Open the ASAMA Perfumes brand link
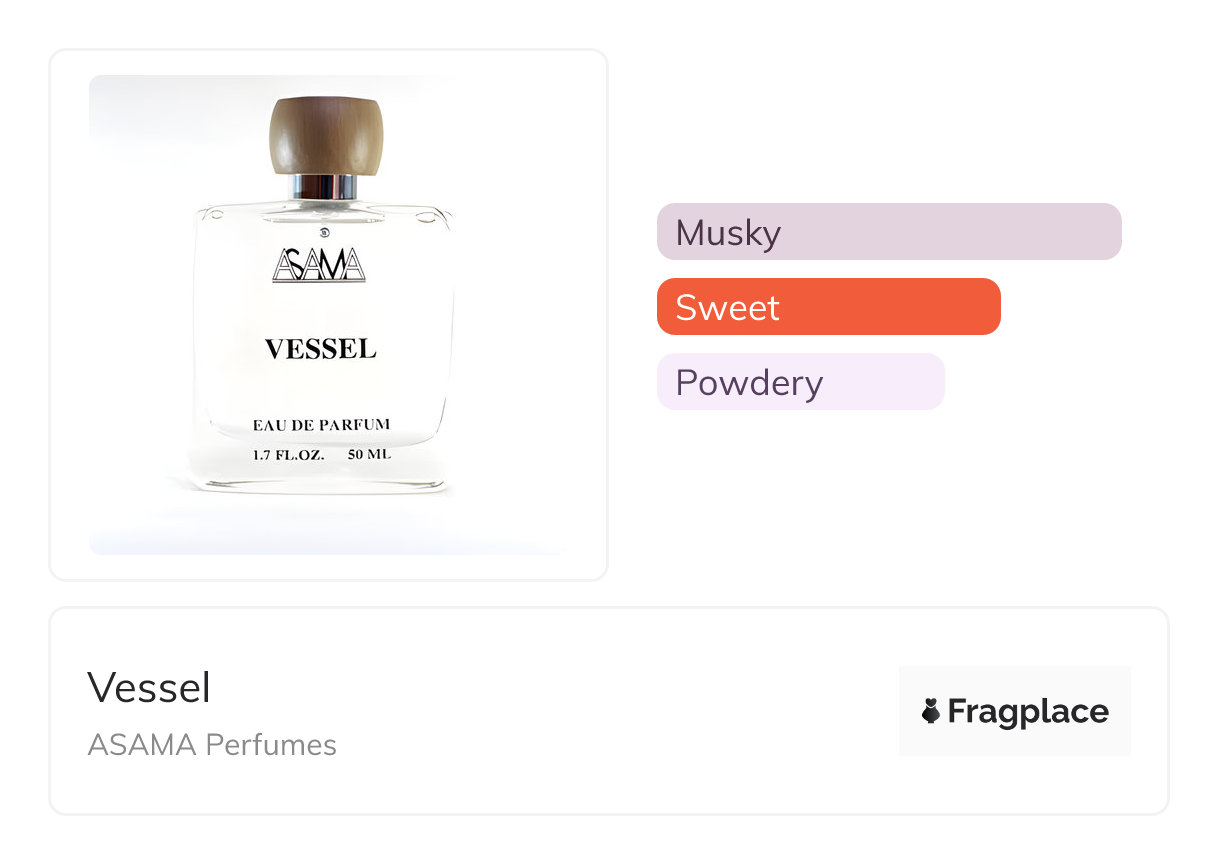1218x864 pixels. tap(212, 745)
